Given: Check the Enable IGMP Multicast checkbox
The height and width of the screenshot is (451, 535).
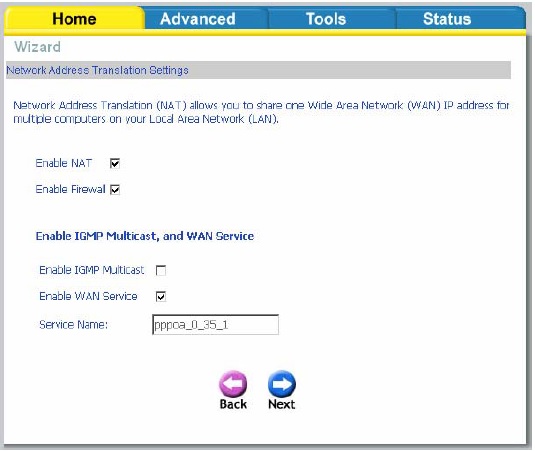Looking at the screenshot, I should coord(161,271).
